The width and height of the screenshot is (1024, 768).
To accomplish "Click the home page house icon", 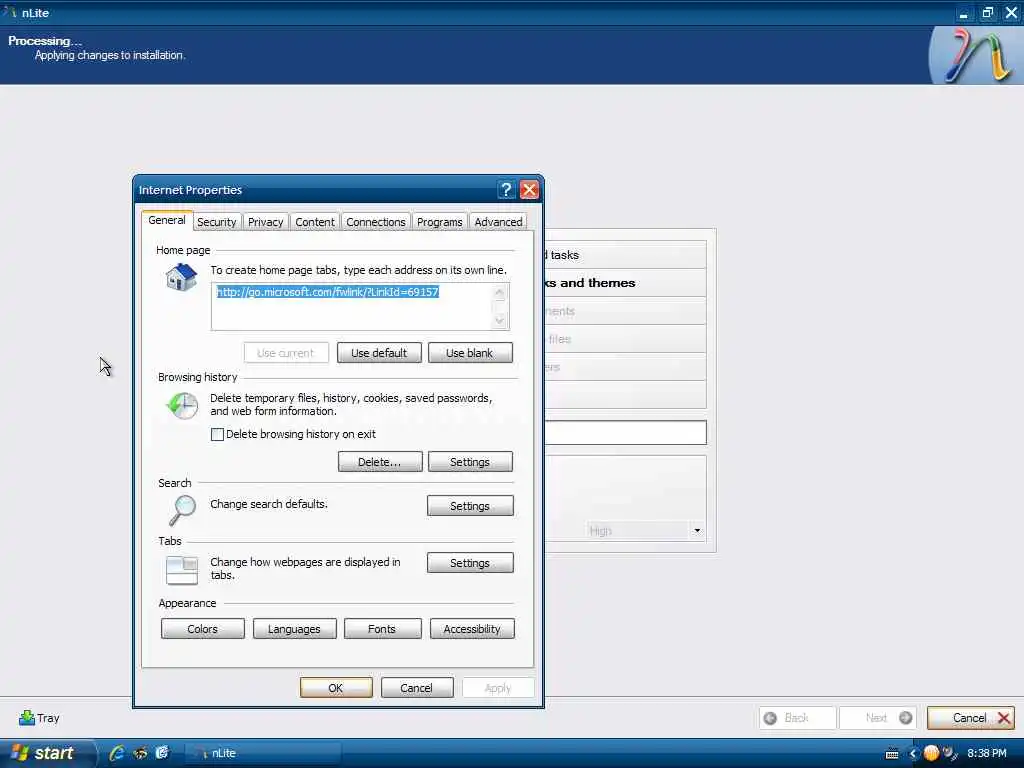I will coord(181,278).
